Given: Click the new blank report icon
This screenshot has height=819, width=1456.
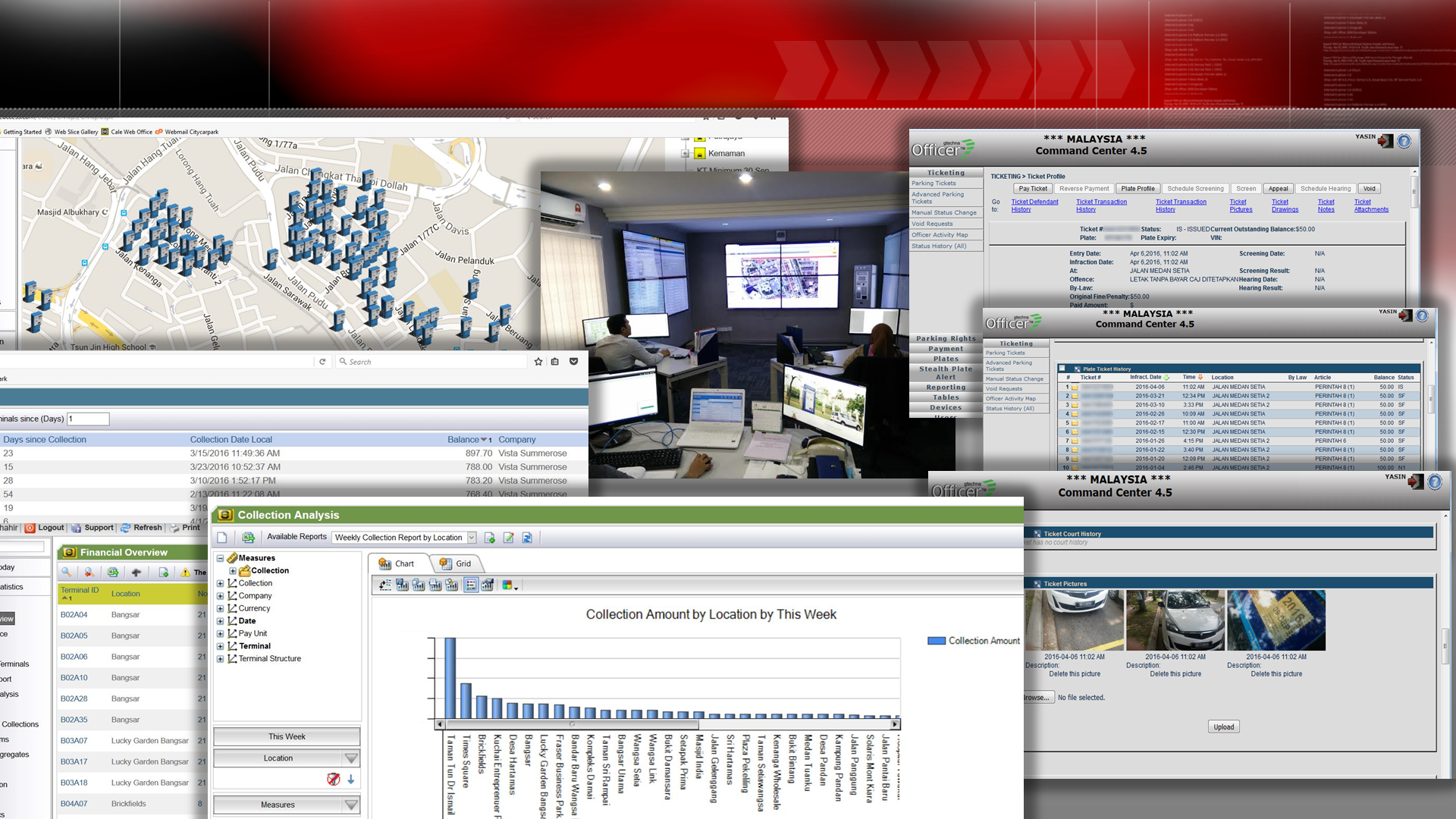Looking at the screenshot, I should tap(222, 538).
